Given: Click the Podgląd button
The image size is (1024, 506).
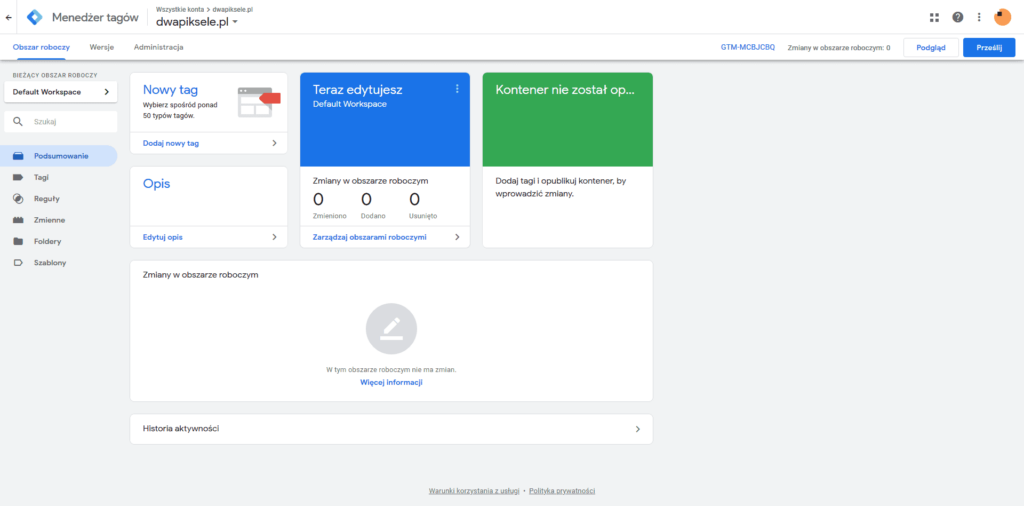Looking at the screenshot, I should point(930,47).
